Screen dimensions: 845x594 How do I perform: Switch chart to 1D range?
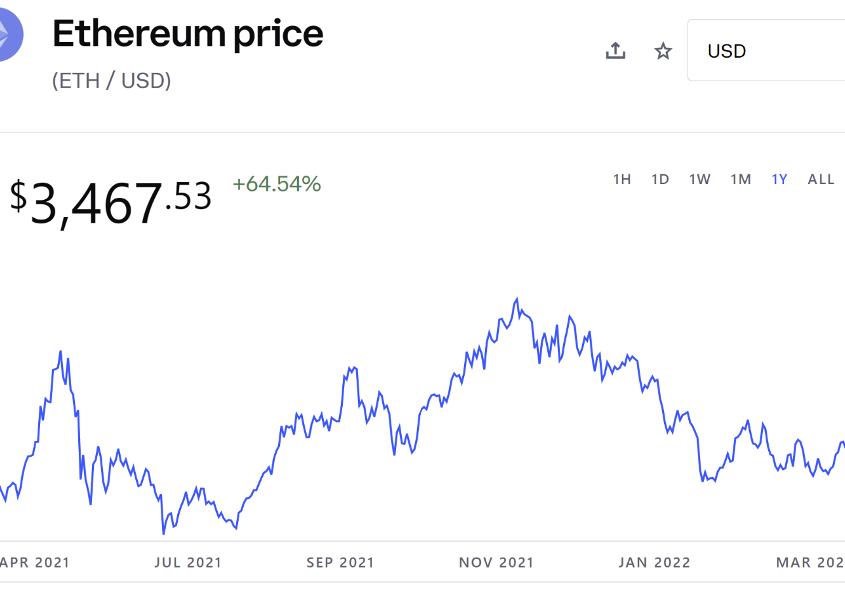pyautogui.click(x=660, y=179)
